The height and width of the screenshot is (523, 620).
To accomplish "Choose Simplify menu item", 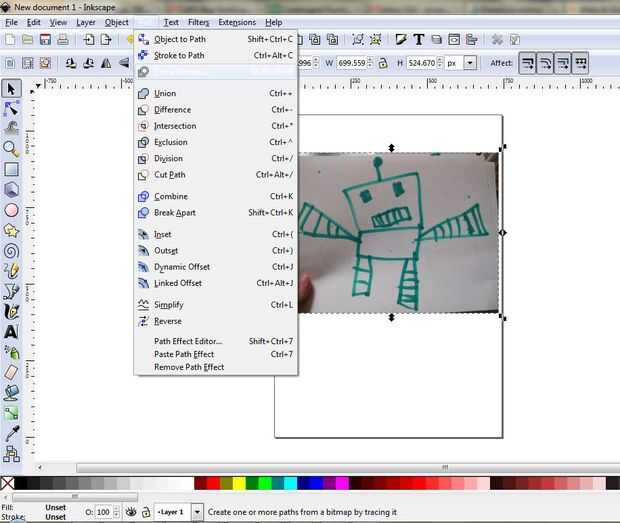I will 215,305.
